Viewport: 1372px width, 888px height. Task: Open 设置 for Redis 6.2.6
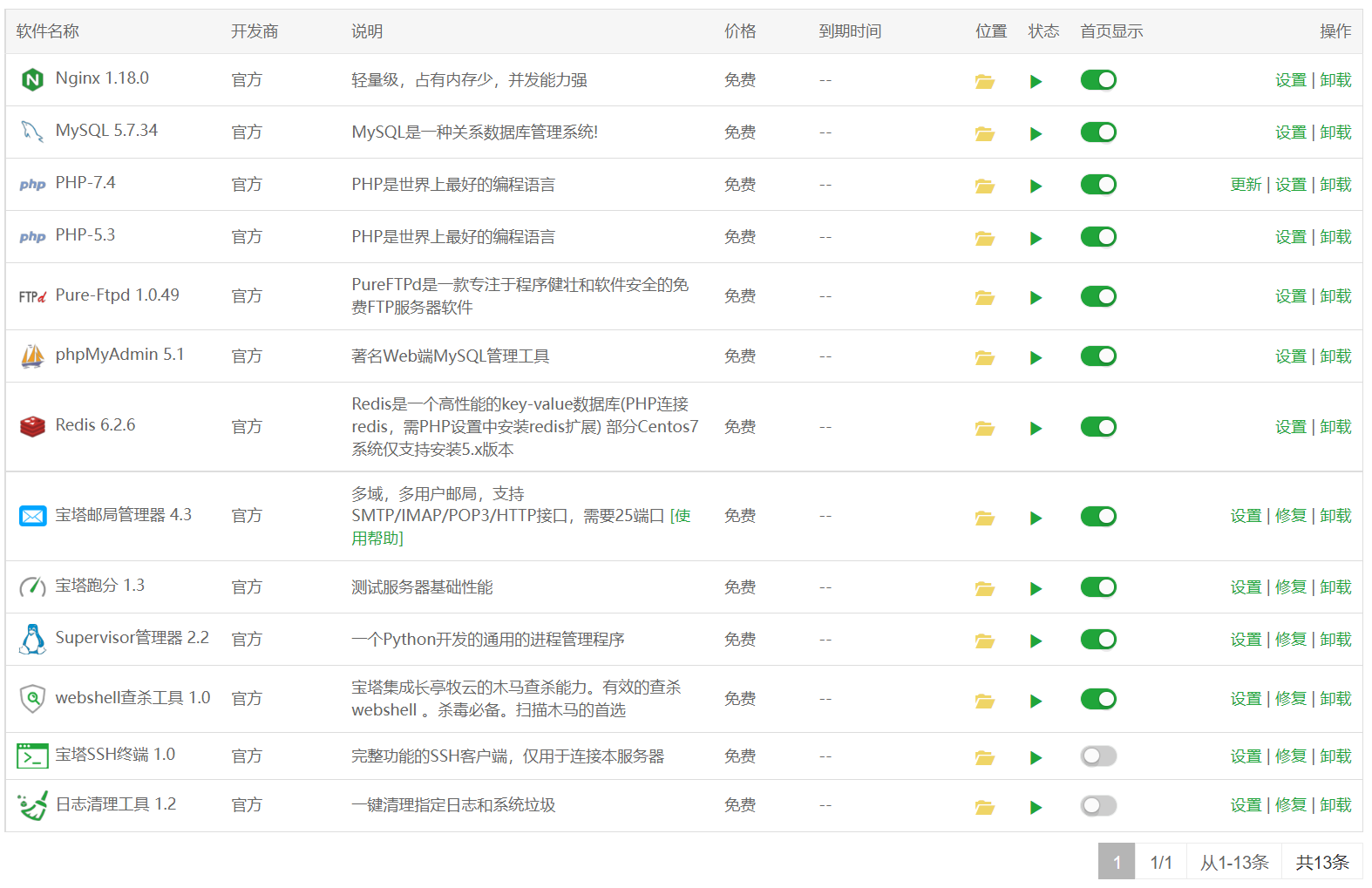1290,427
